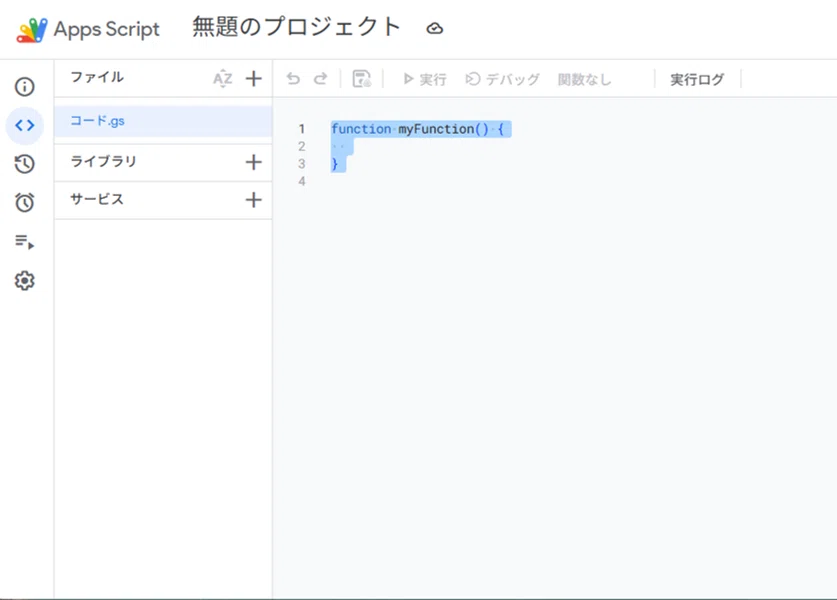Click the undo arrow in toolbar
837x600 pixels.
tap(293, 79)
